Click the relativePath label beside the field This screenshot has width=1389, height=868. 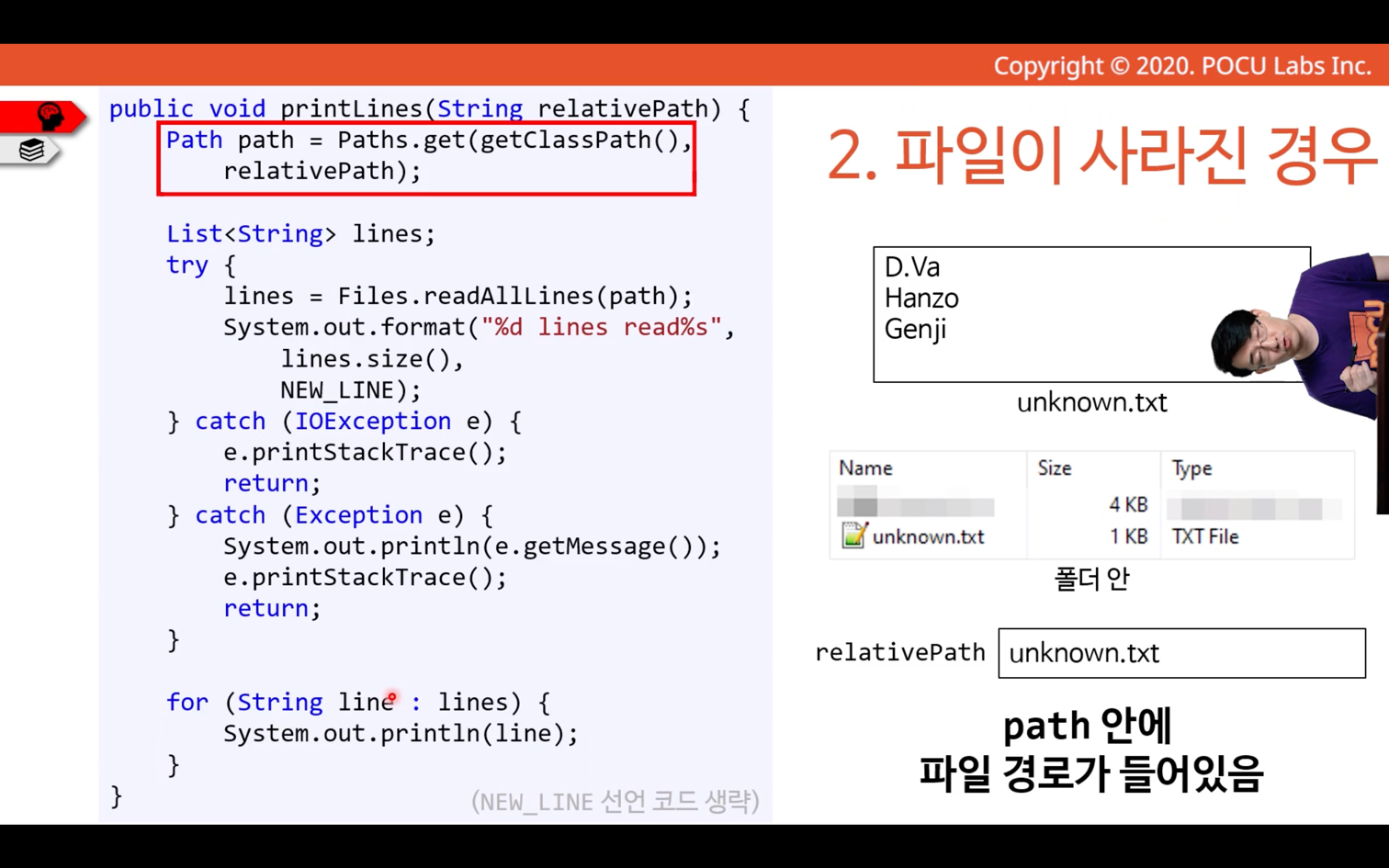tap(899, 652)
